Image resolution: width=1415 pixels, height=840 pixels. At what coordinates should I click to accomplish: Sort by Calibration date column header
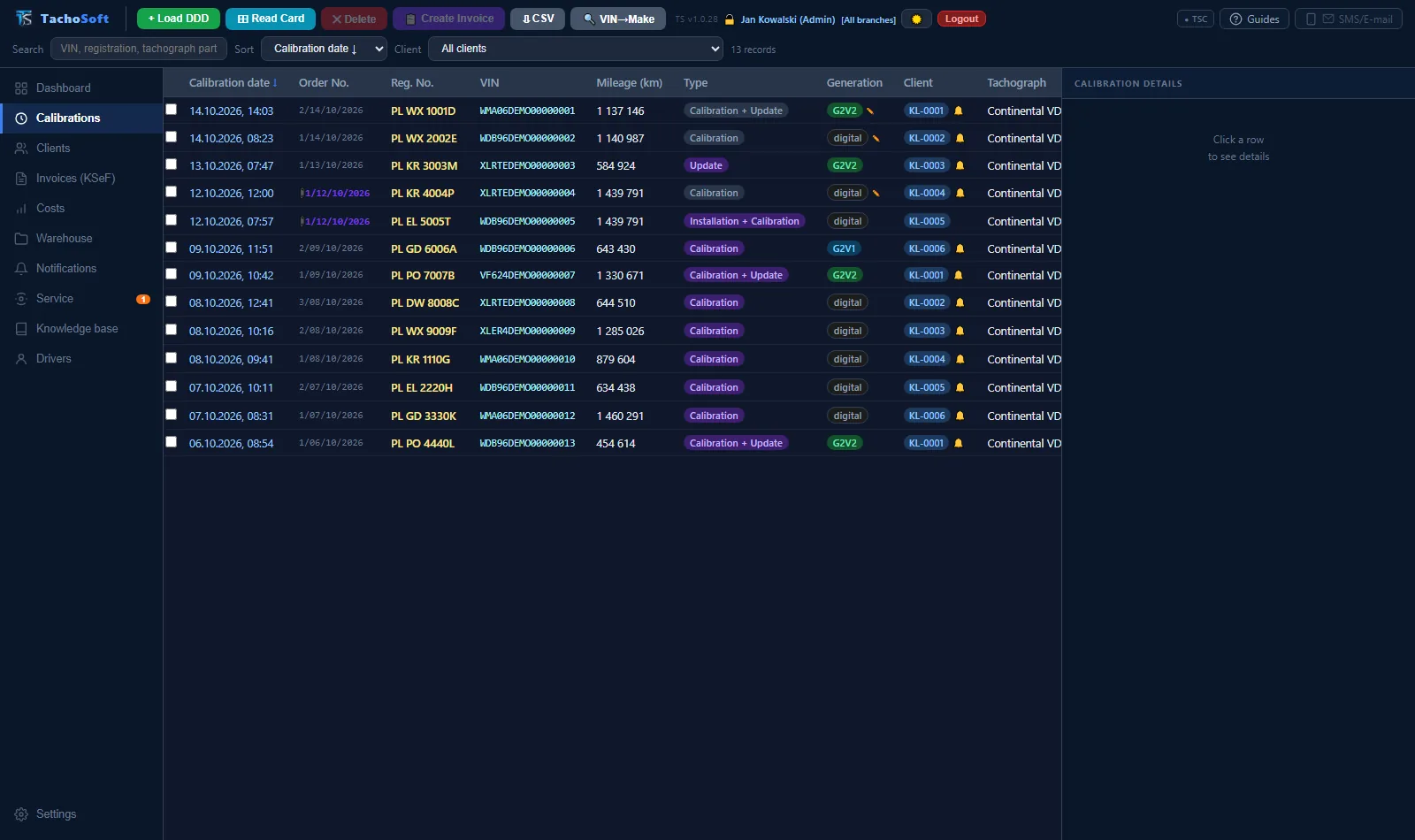click(x=233, y=83)
